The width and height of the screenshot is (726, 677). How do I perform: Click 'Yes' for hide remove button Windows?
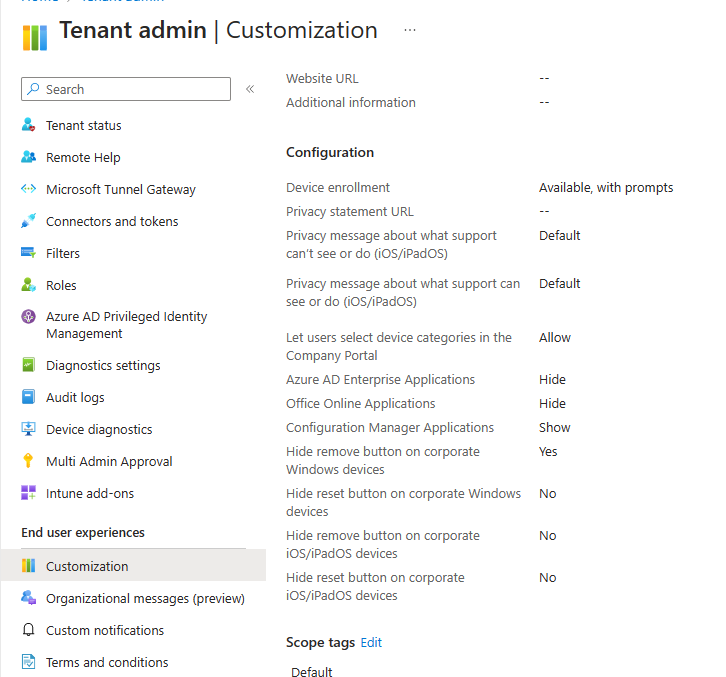click(x=548, y=451)
